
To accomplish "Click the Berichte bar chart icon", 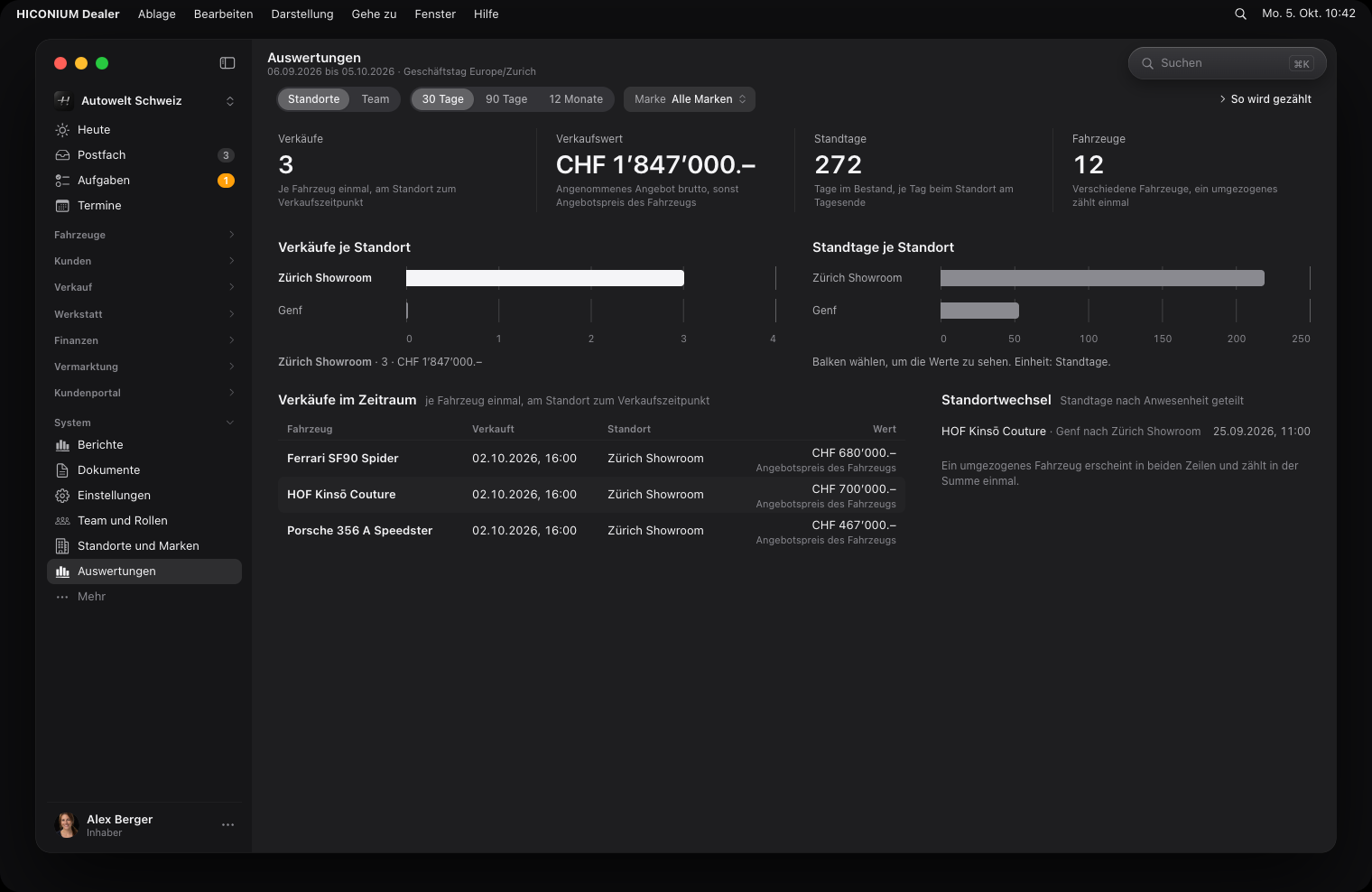I will point(62,445).
